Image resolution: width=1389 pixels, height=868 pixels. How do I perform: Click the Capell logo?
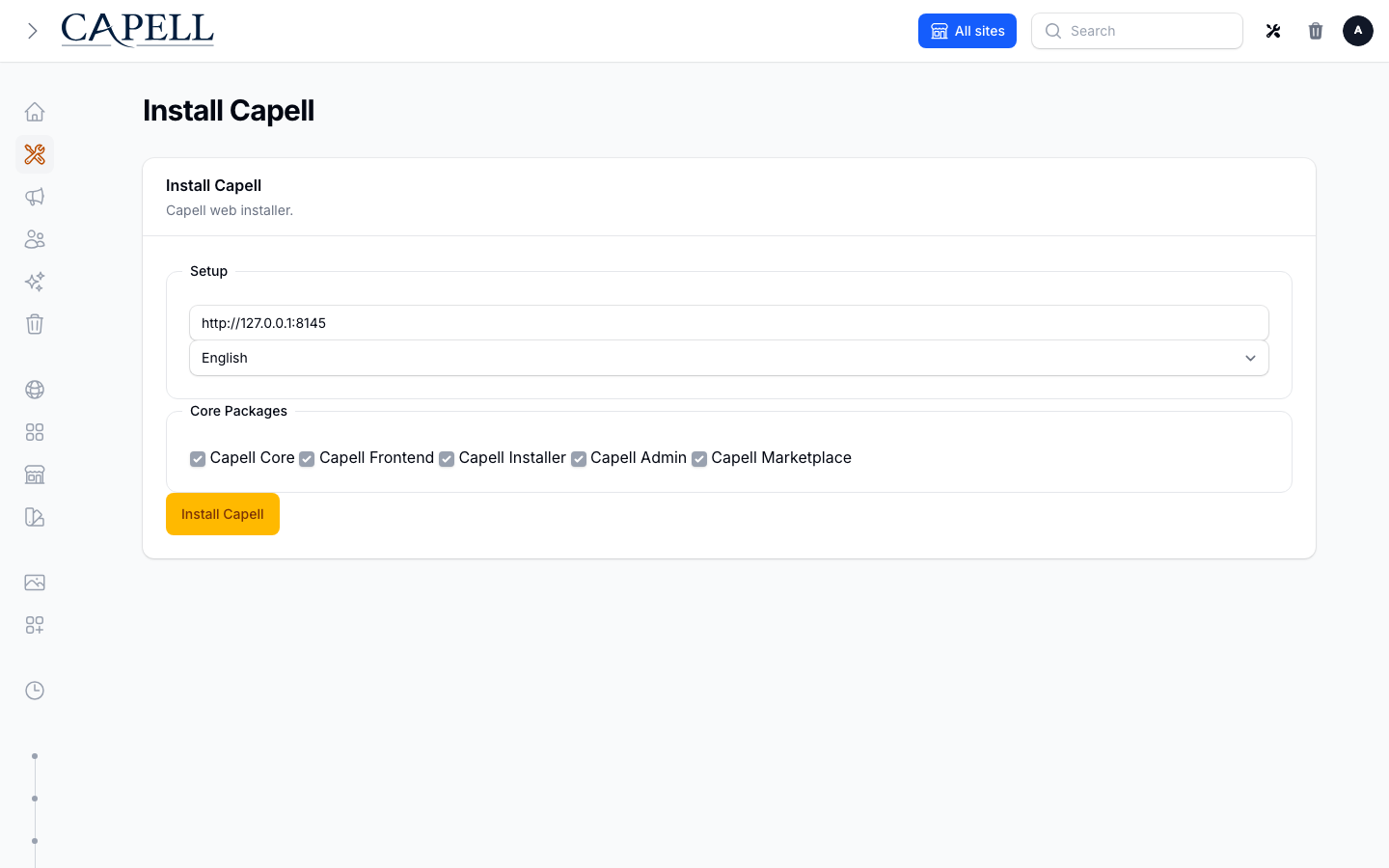(x=138, y=30)
